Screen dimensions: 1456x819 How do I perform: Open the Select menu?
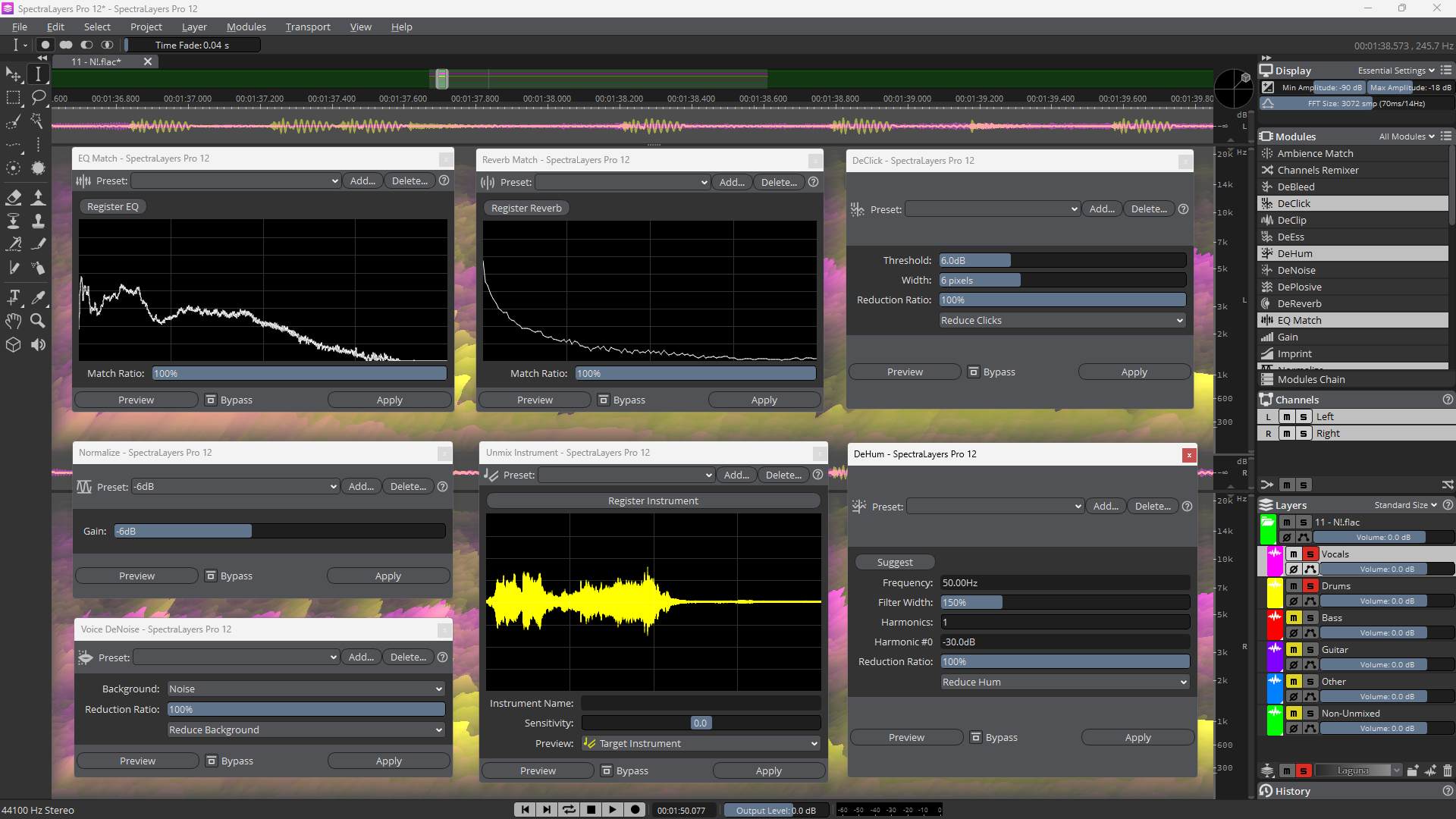point(97,27)
